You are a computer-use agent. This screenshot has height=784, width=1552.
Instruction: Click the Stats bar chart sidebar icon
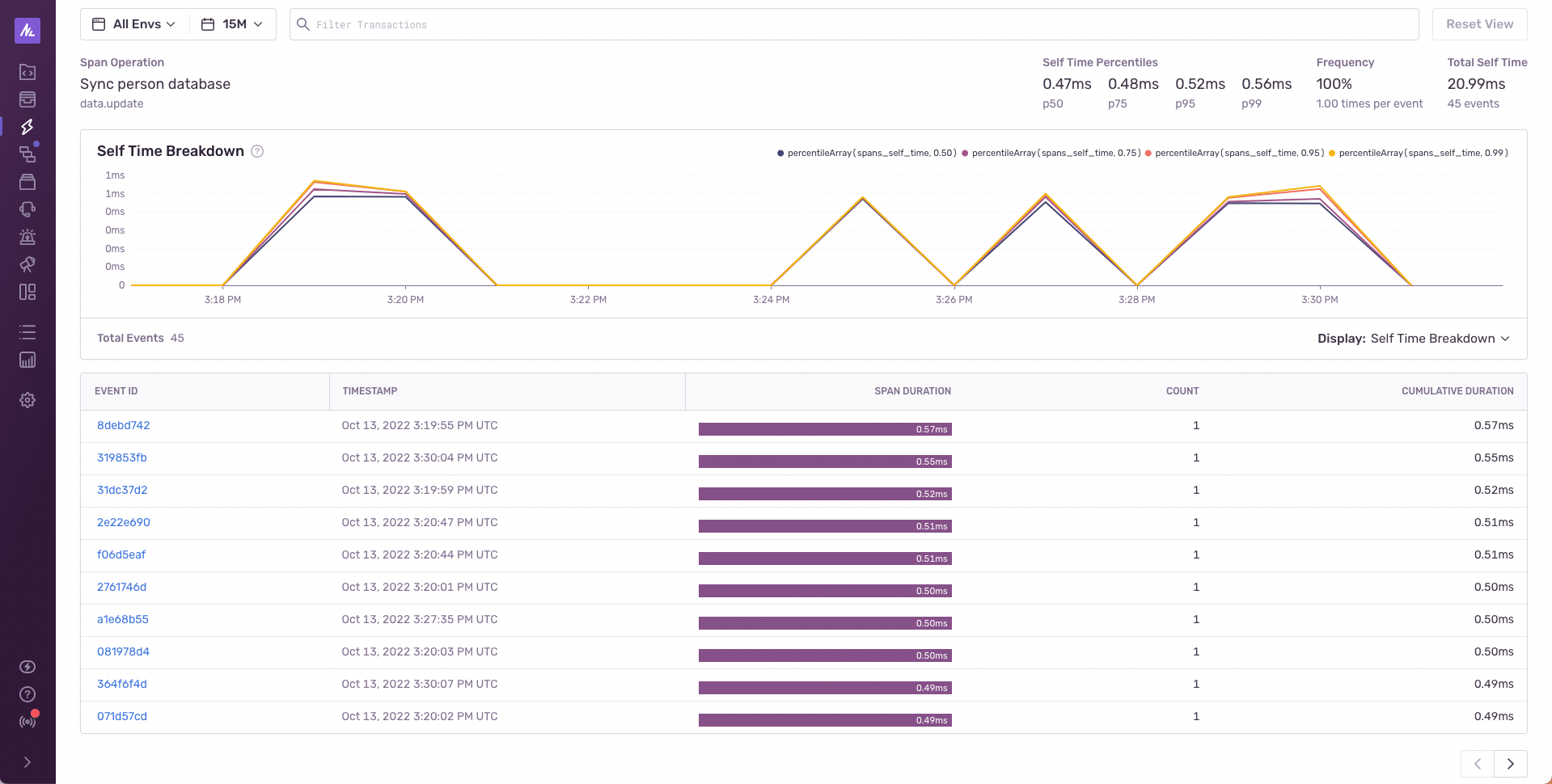(x=27, y=360)
